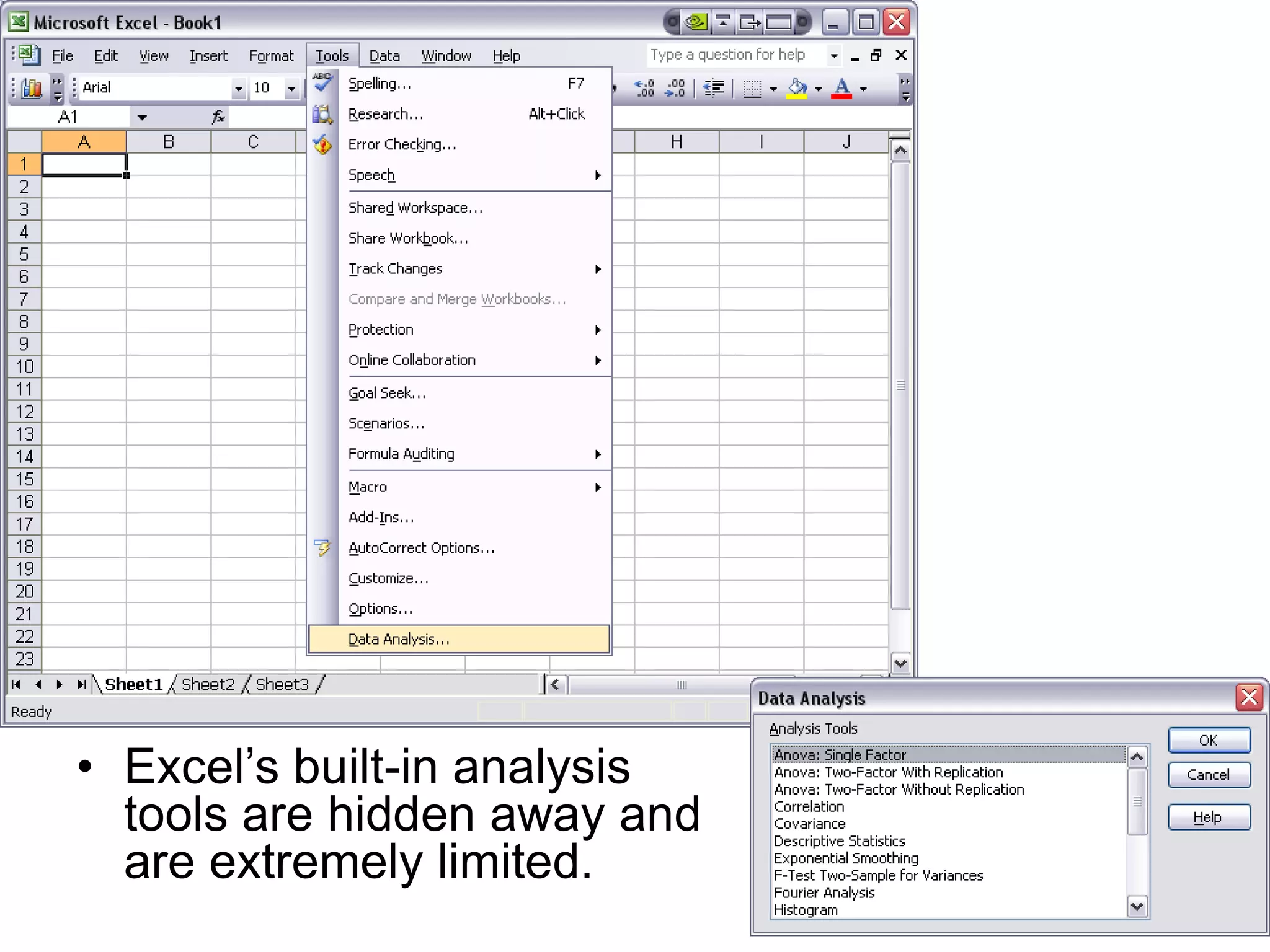Screen dimensions: 1270x952
Task: Expand the Protection submenu
Action: [x=598, y=330]
